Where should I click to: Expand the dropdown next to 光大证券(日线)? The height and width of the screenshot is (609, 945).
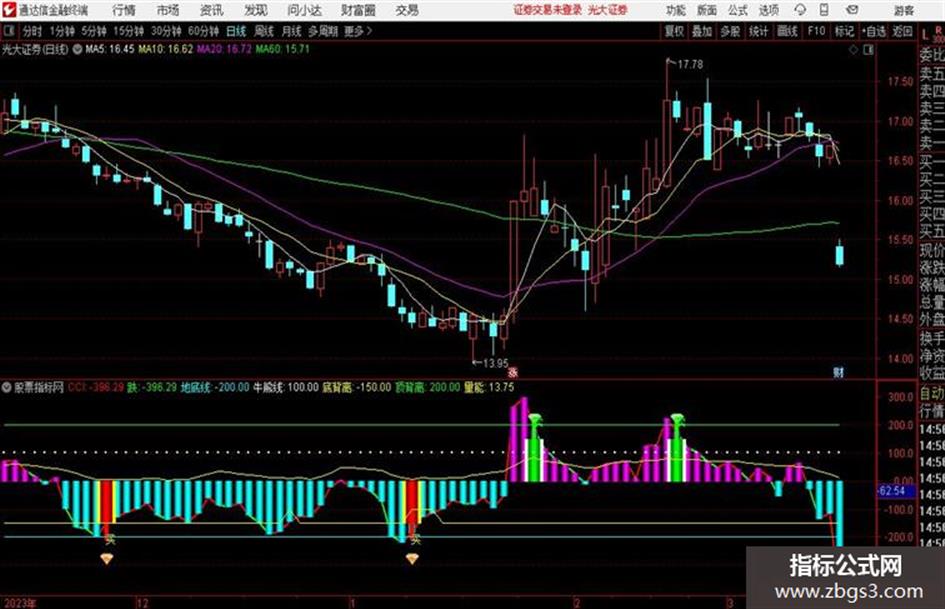coord(77,50)
